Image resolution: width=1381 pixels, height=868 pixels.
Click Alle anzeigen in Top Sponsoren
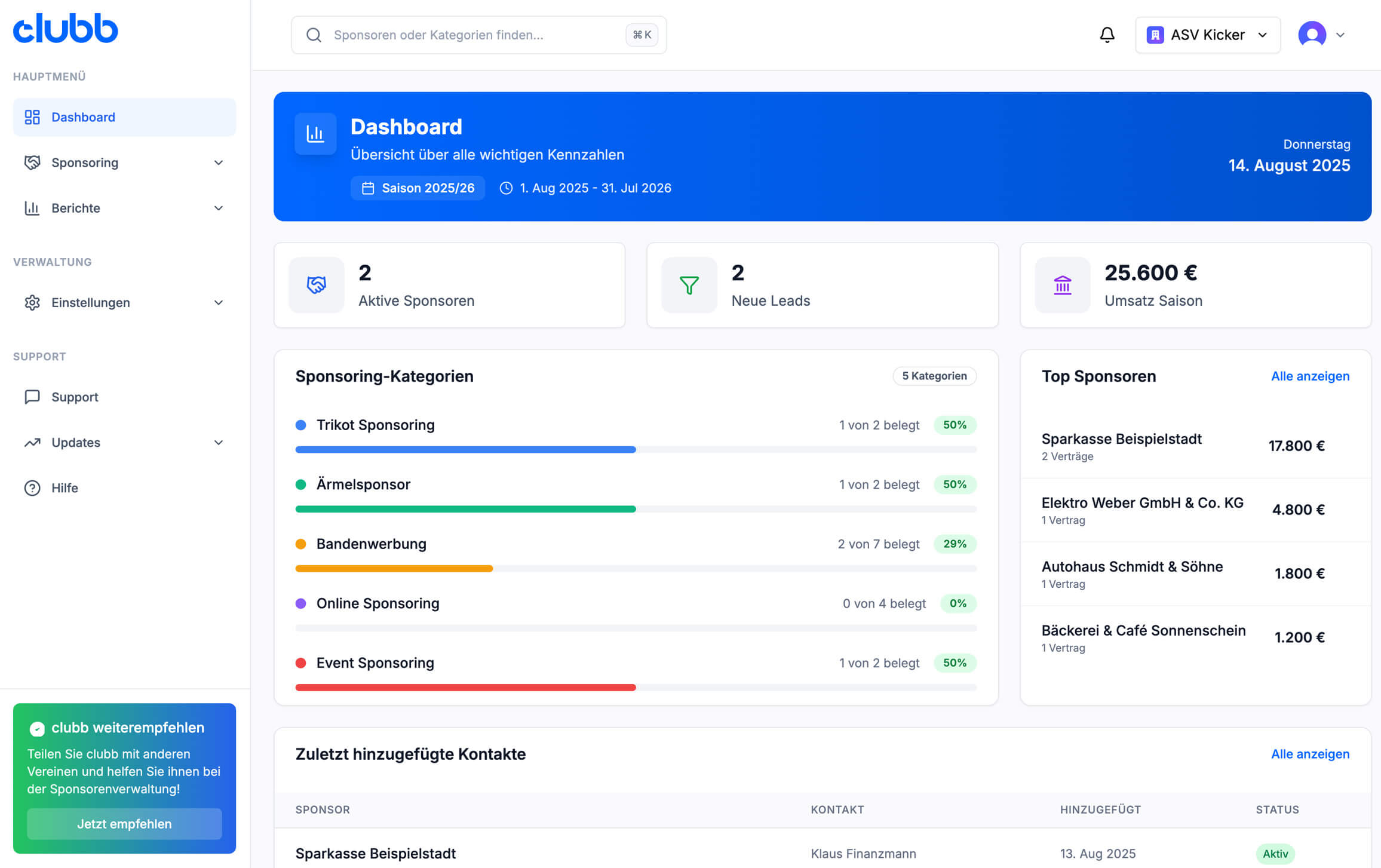click(1309, 376)
